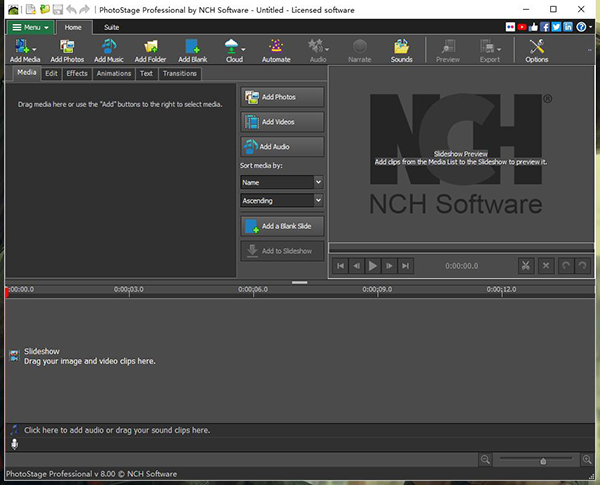
Task: Click the Add Audio button
Action: (282, 147)
